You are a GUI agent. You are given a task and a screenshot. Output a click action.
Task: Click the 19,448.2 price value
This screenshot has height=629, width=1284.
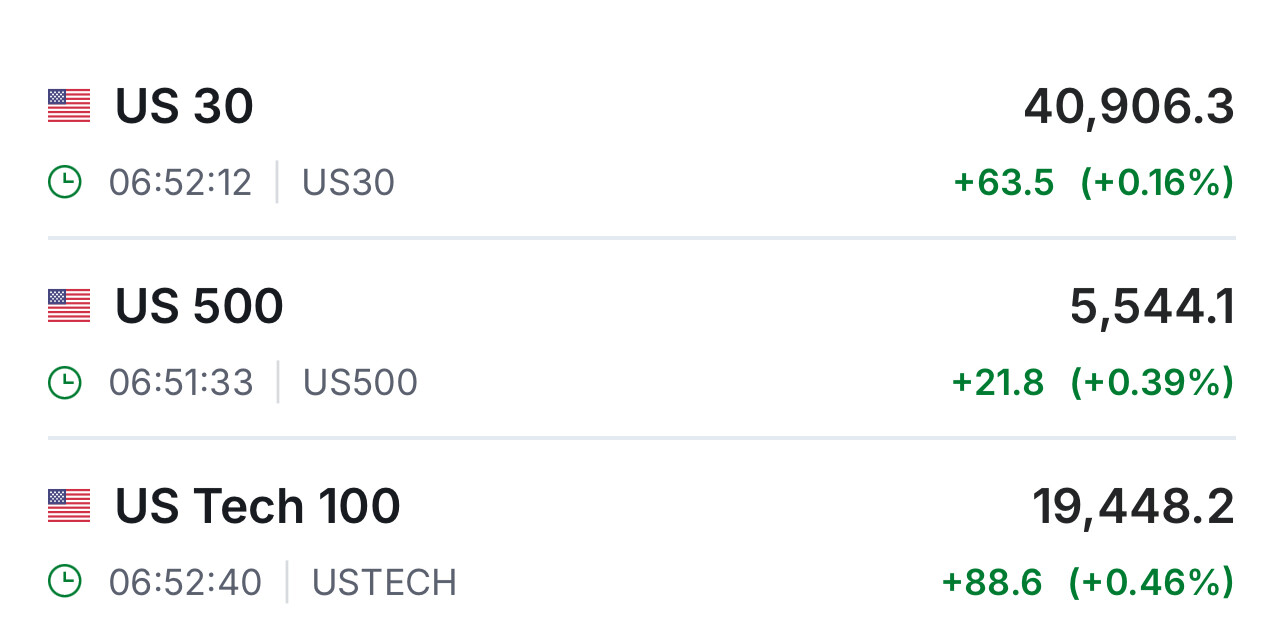[x=1133, y=506]
